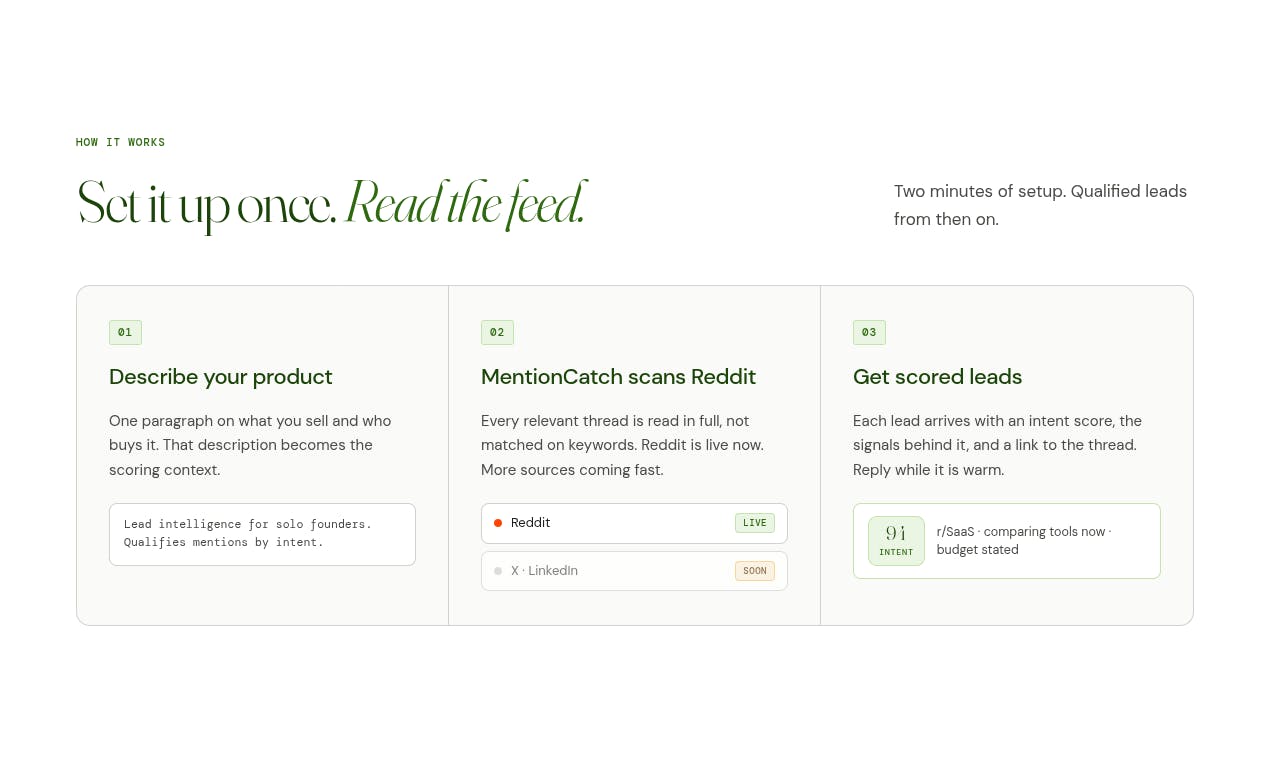Click the 'Every relevant thread is read' description
Image resolution: width=1270 pixels, height=760 pixels.
pyautogui.click(x=622, y=445)
